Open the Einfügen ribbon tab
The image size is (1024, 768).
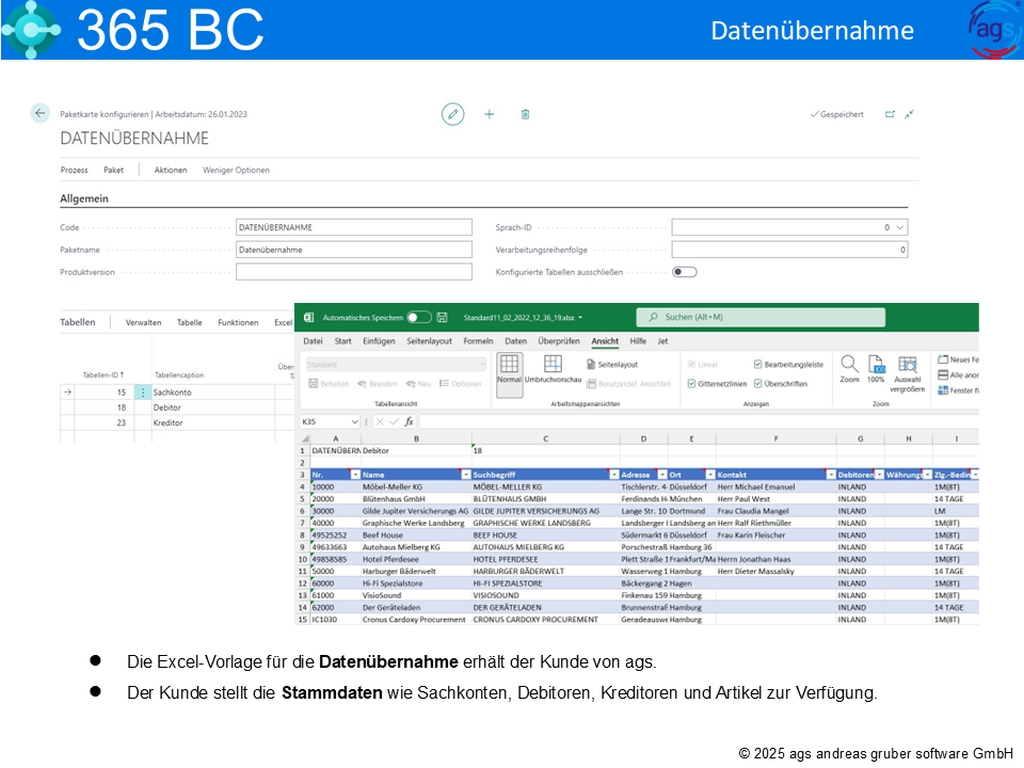(379, 341)
